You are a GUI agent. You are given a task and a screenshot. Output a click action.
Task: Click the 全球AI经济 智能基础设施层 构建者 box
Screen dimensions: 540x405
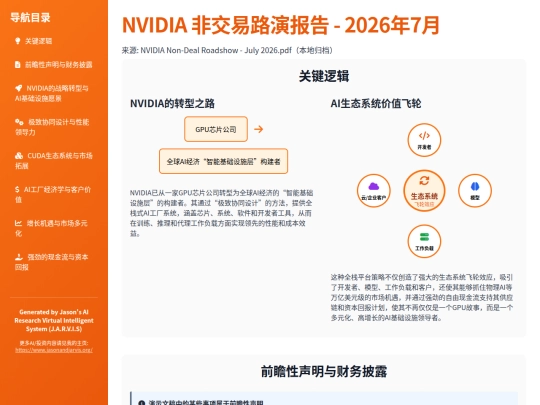(x=223, y=161)
